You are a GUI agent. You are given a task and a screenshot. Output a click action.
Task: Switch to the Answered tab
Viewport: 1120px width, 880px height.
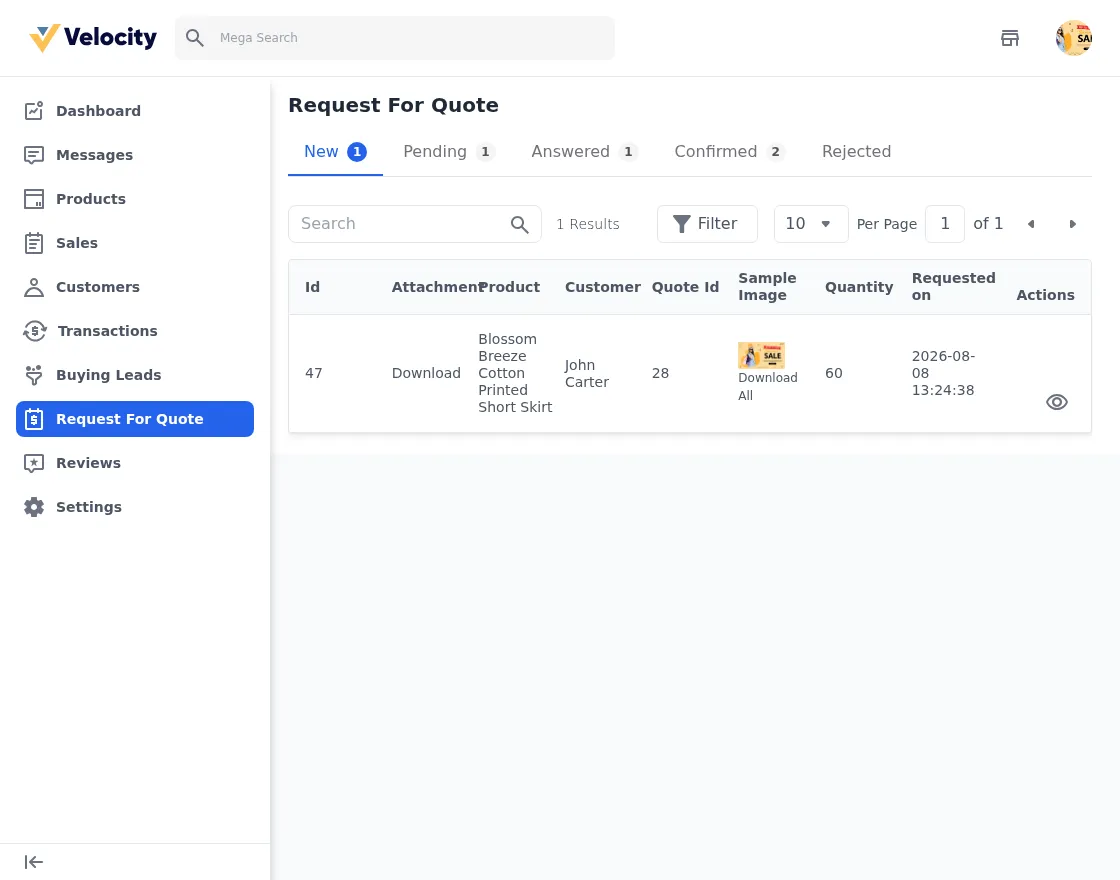coord(584,152)
